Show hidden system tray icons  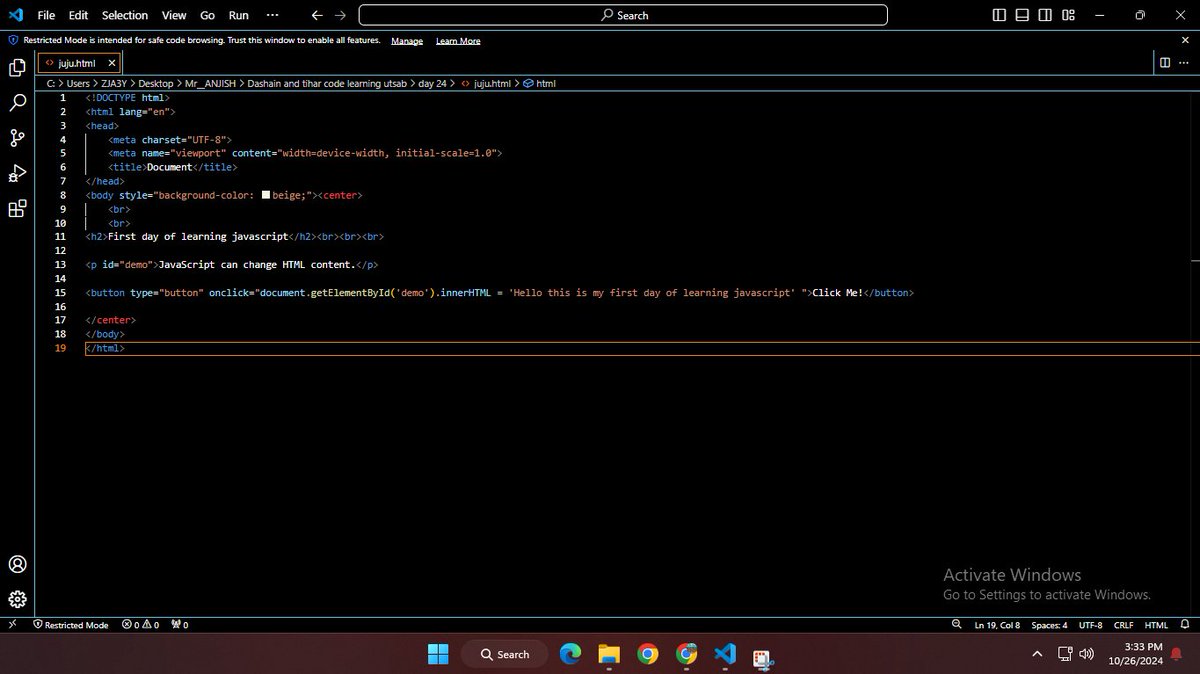point(1037,654)
